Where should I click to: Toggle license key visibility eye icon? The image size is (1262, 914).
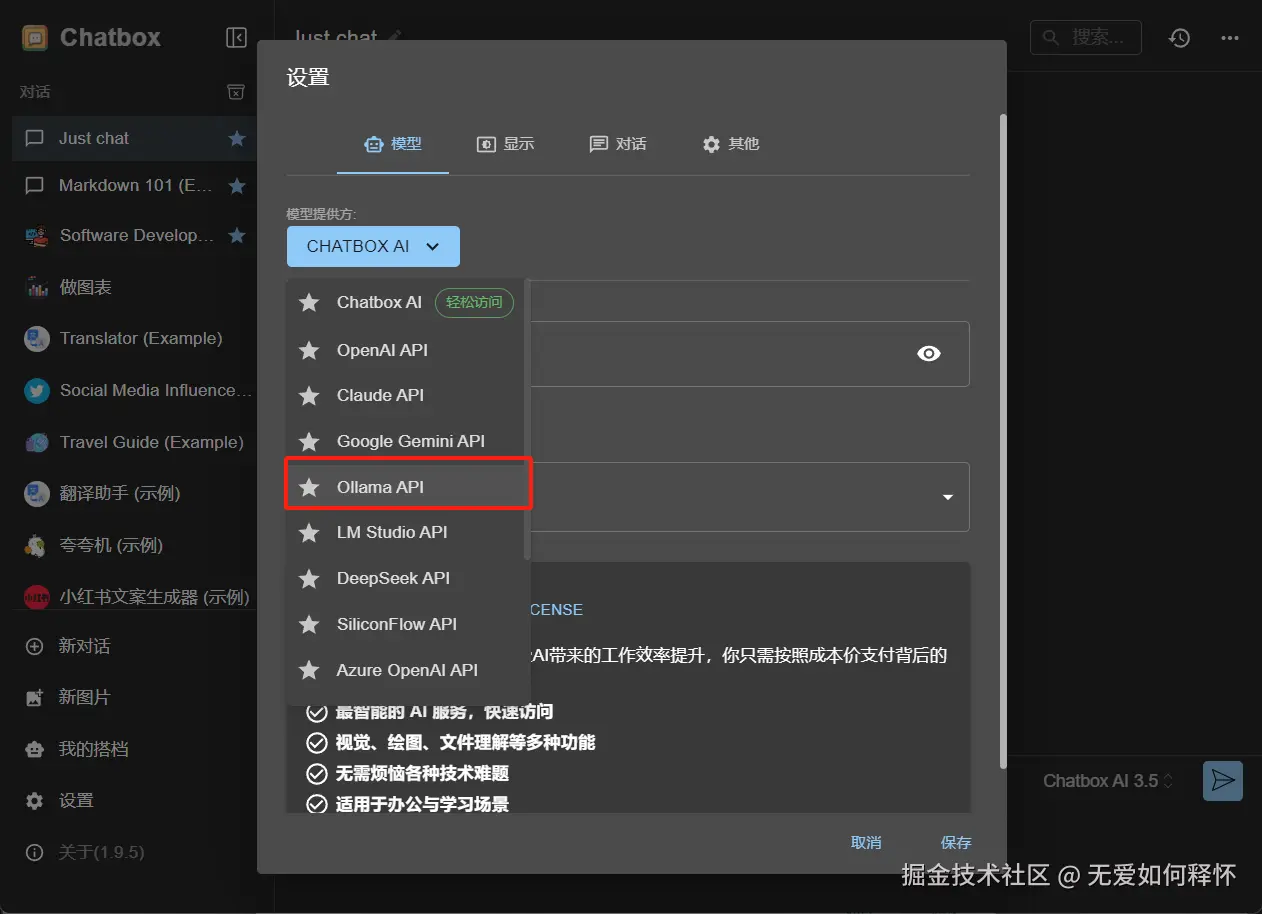pos(929,353)
